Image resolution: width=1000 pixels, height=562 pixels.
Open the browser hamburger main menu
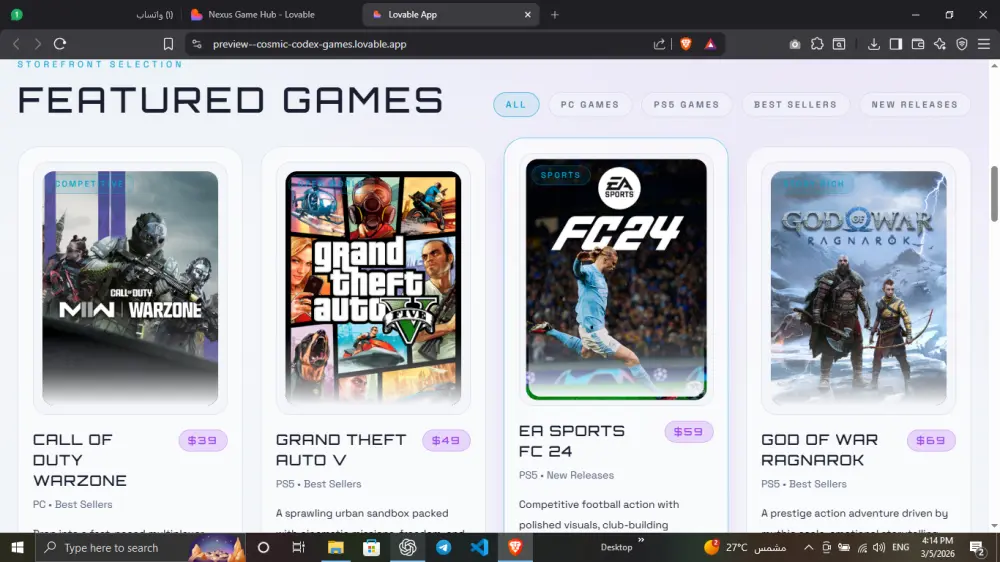point(984,44)
